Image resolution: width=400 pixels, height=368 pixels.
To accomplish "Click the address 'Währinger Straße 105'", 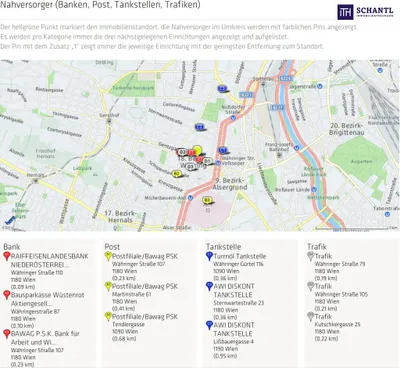I will coord(341,294).
